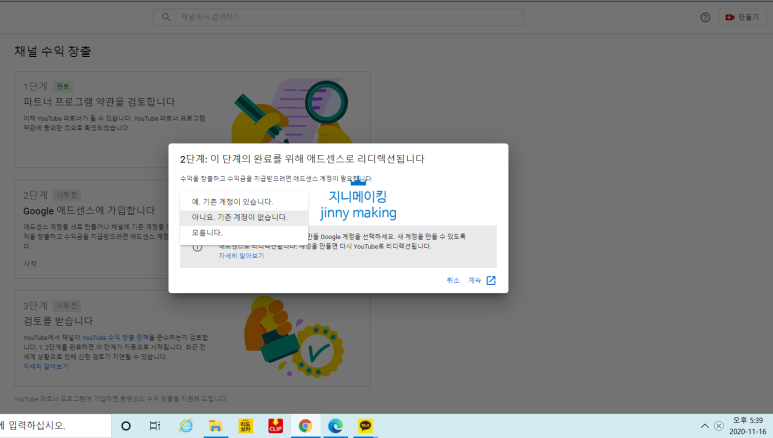Click the '채널 수익 창출' heading
The height and width of the screenshot is (438, 773).
coord(53,51)
